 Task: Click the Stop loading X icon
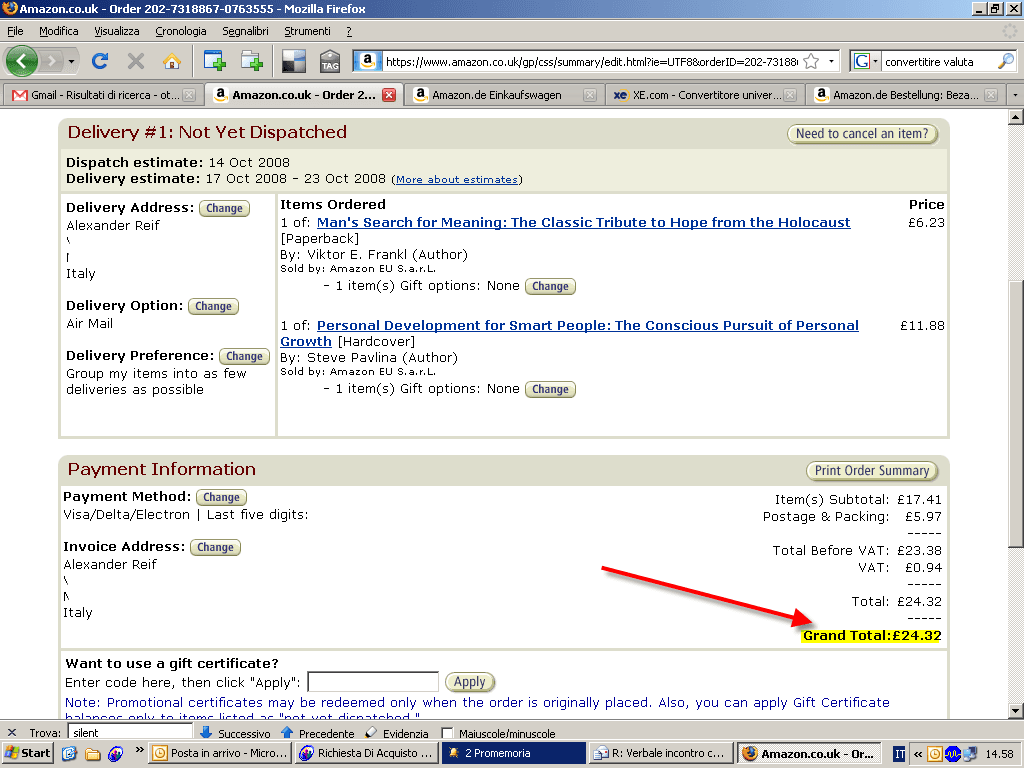(x=136, y=61)
